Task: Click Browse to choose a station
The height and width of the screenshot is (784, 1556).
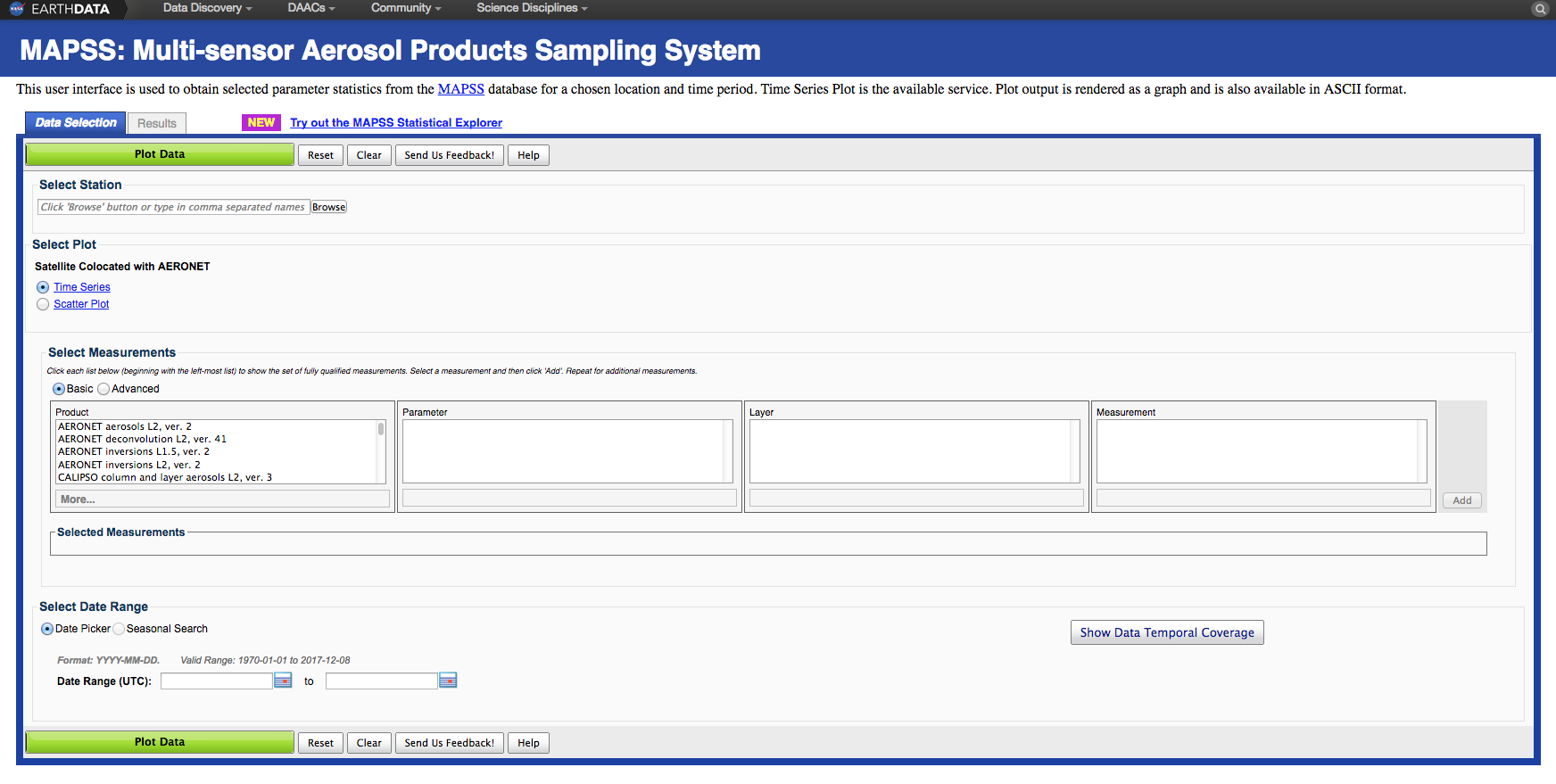Action: pos(329,207)
